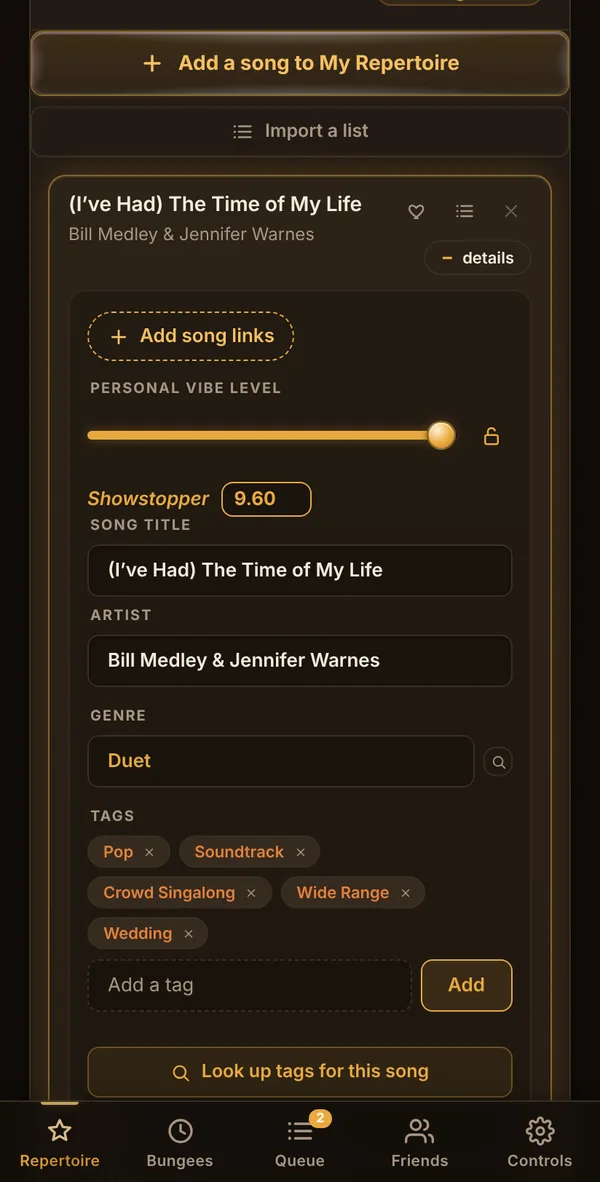Viewport: 600px width, 1182px height.
Task: Favorite the song with the heart icon
Action: [416, 212]
